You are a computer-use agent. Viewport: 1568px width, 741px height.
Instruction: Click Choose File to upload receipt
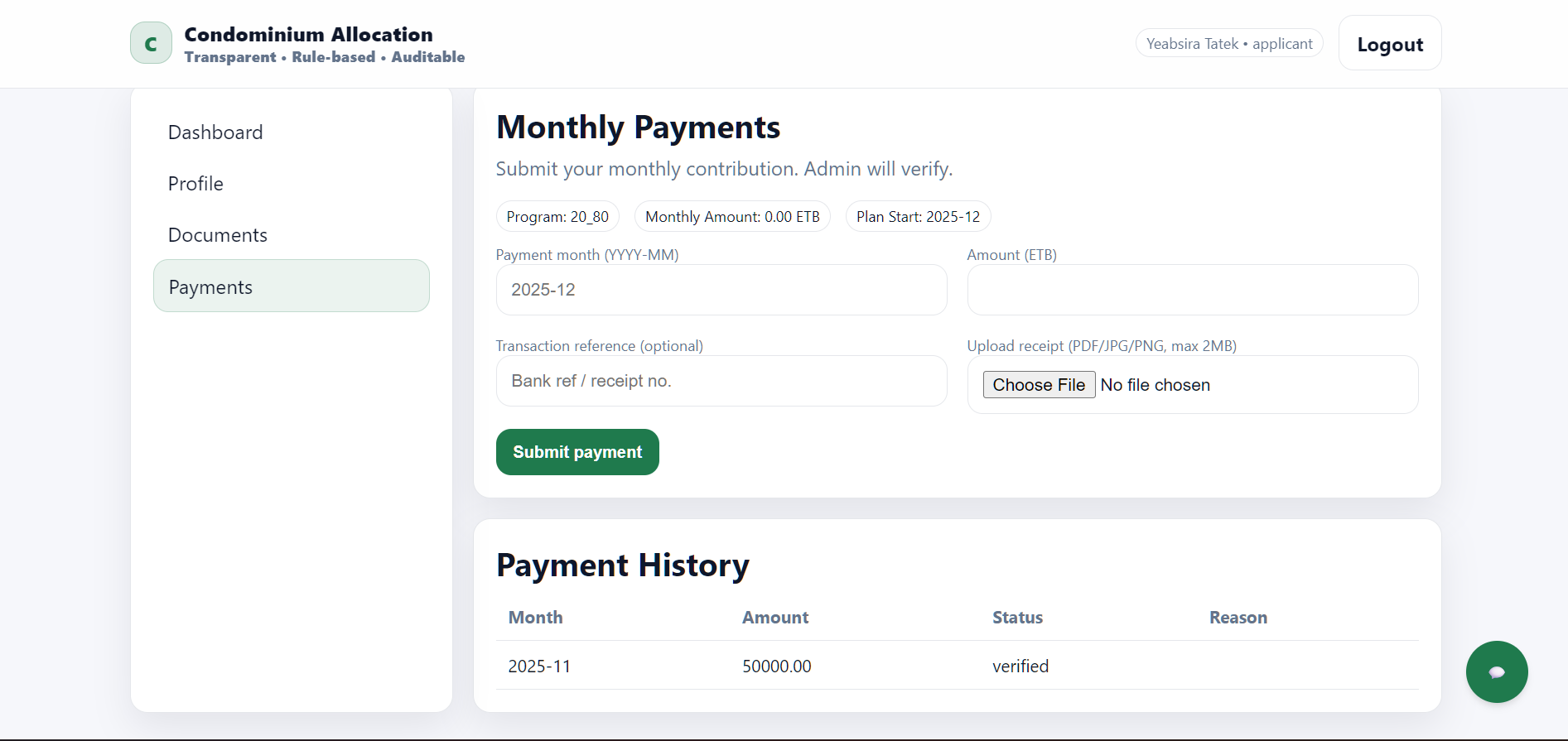coord(1039,385)
